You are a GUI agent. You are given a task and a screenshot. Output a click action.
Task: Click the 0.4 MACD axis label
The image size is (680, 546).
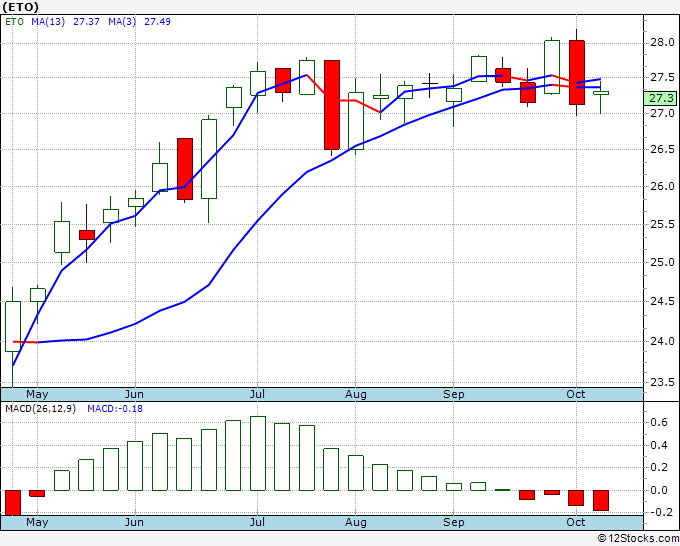659,445
